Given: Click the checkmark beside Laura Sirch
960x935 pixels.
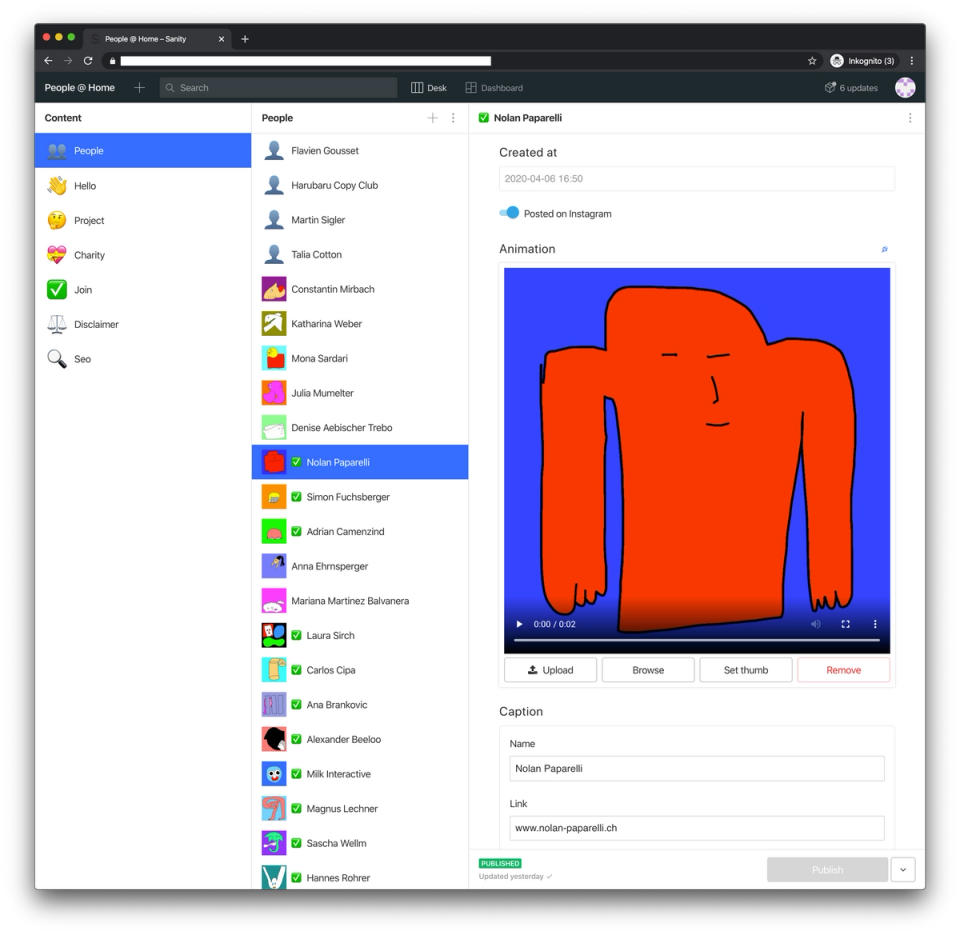Looking at the screenshot, I should pos(296,635).
